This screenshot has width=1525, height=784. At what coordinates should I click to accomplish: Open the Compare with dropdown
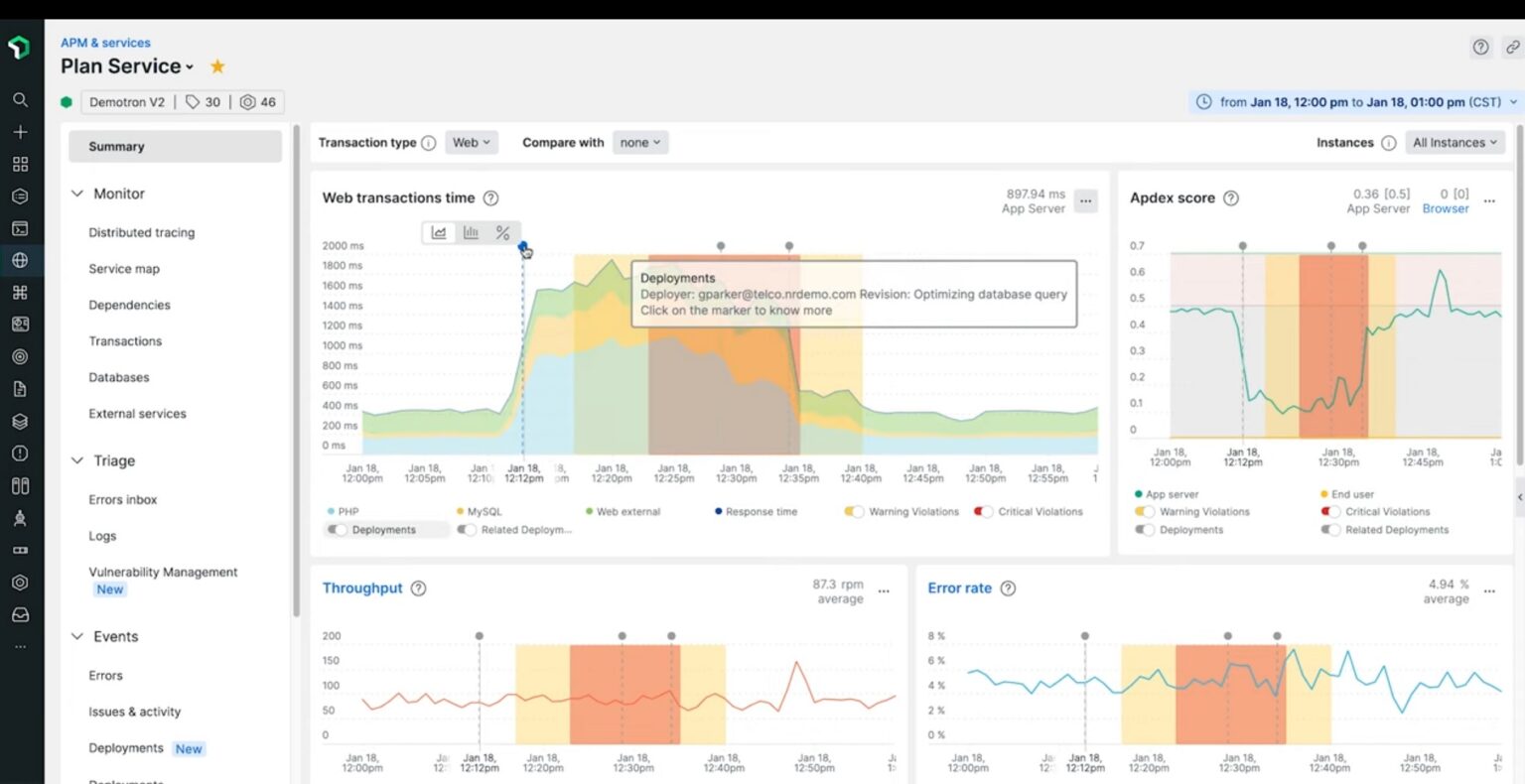(639, 142)
